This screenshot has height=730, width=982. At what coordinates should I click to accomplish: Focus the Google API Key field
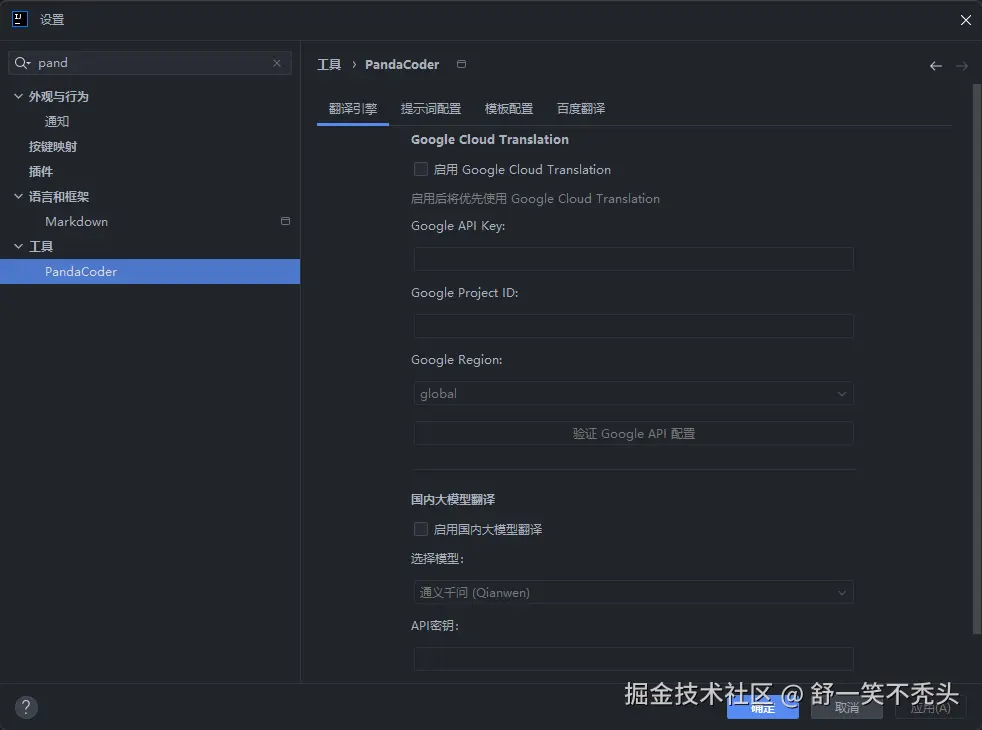(x=633, y=259)
